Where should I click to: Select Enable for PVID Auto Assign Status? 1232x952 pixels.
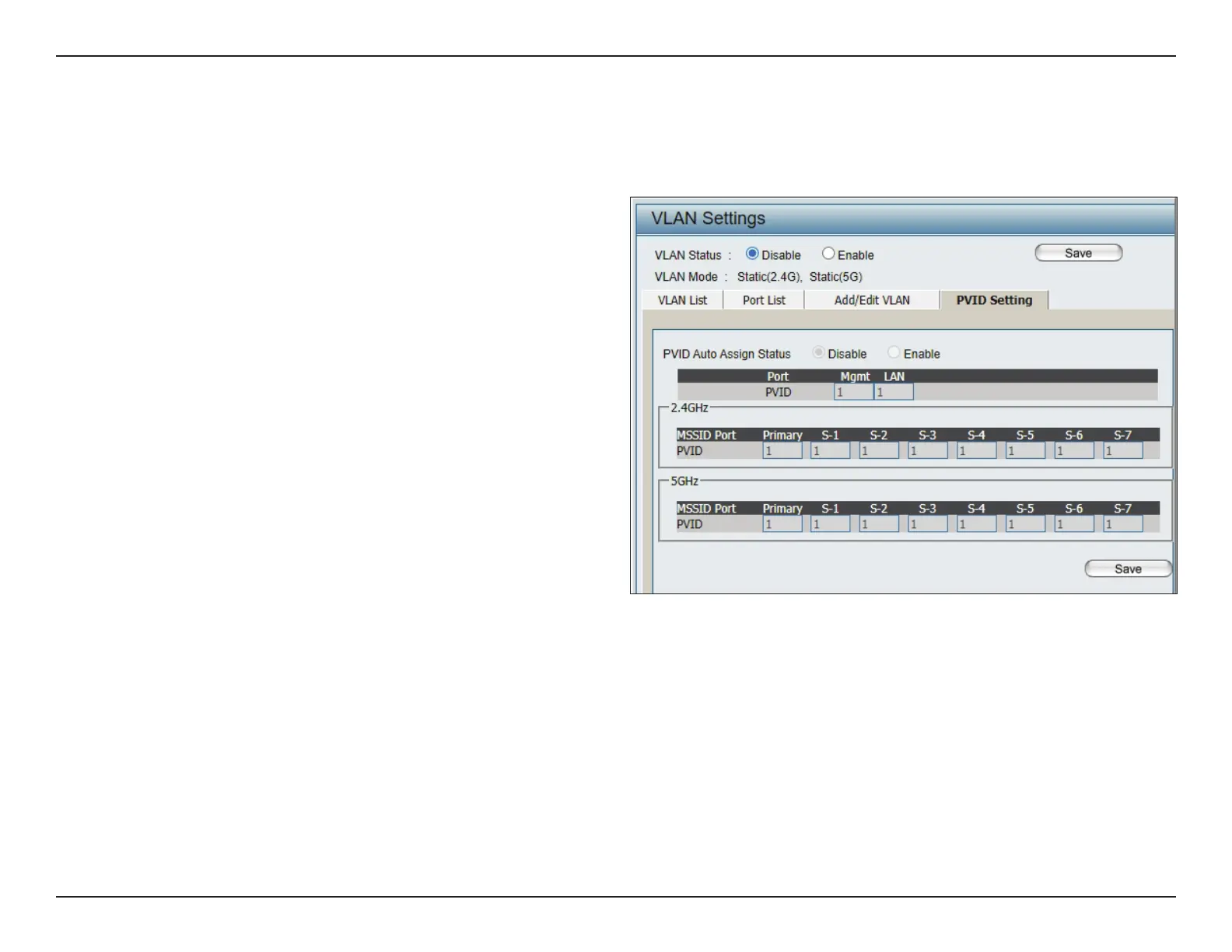coord(894,352)
